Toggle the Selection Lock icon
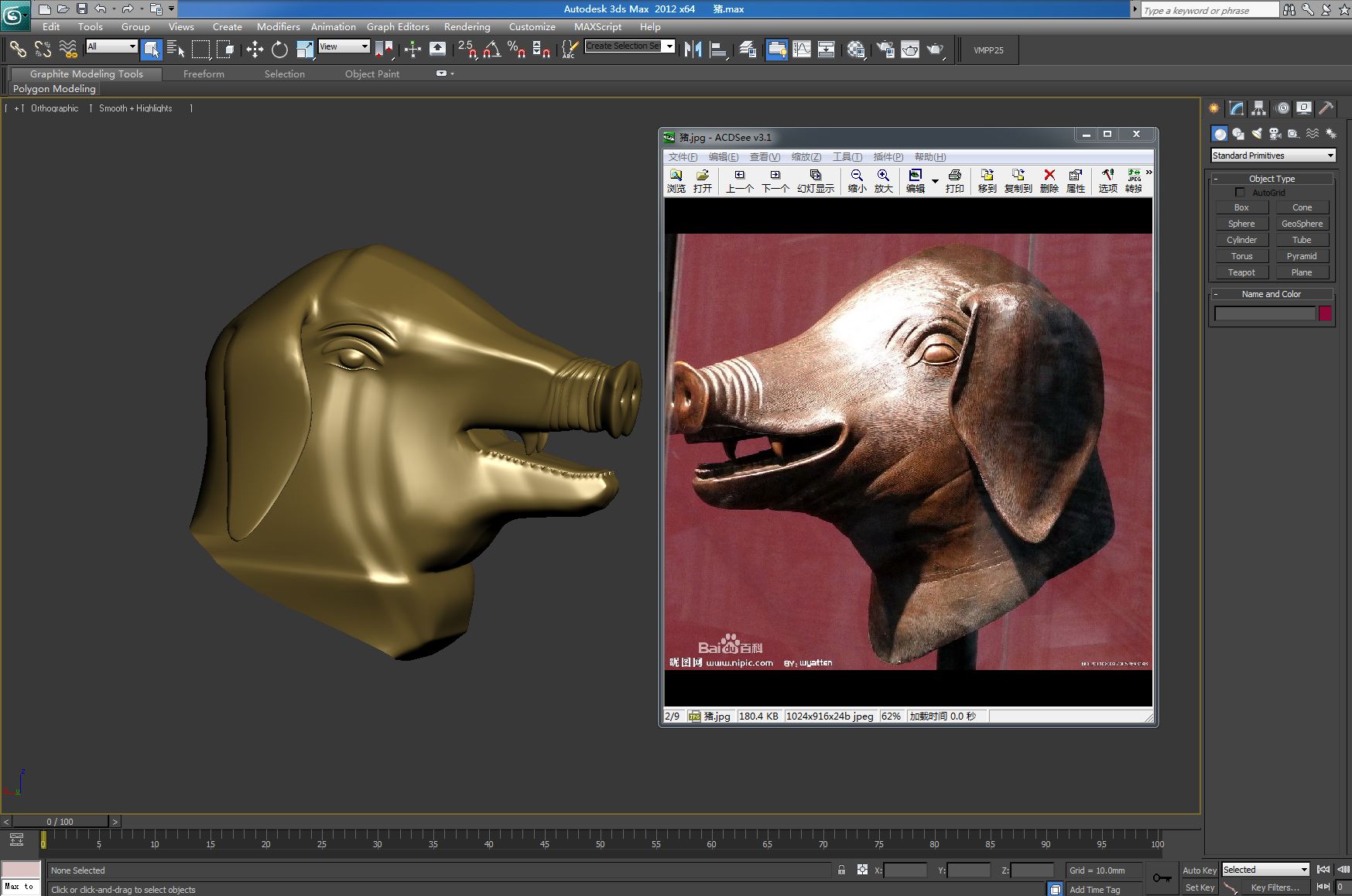1352x896 pixels. [841, 870]
